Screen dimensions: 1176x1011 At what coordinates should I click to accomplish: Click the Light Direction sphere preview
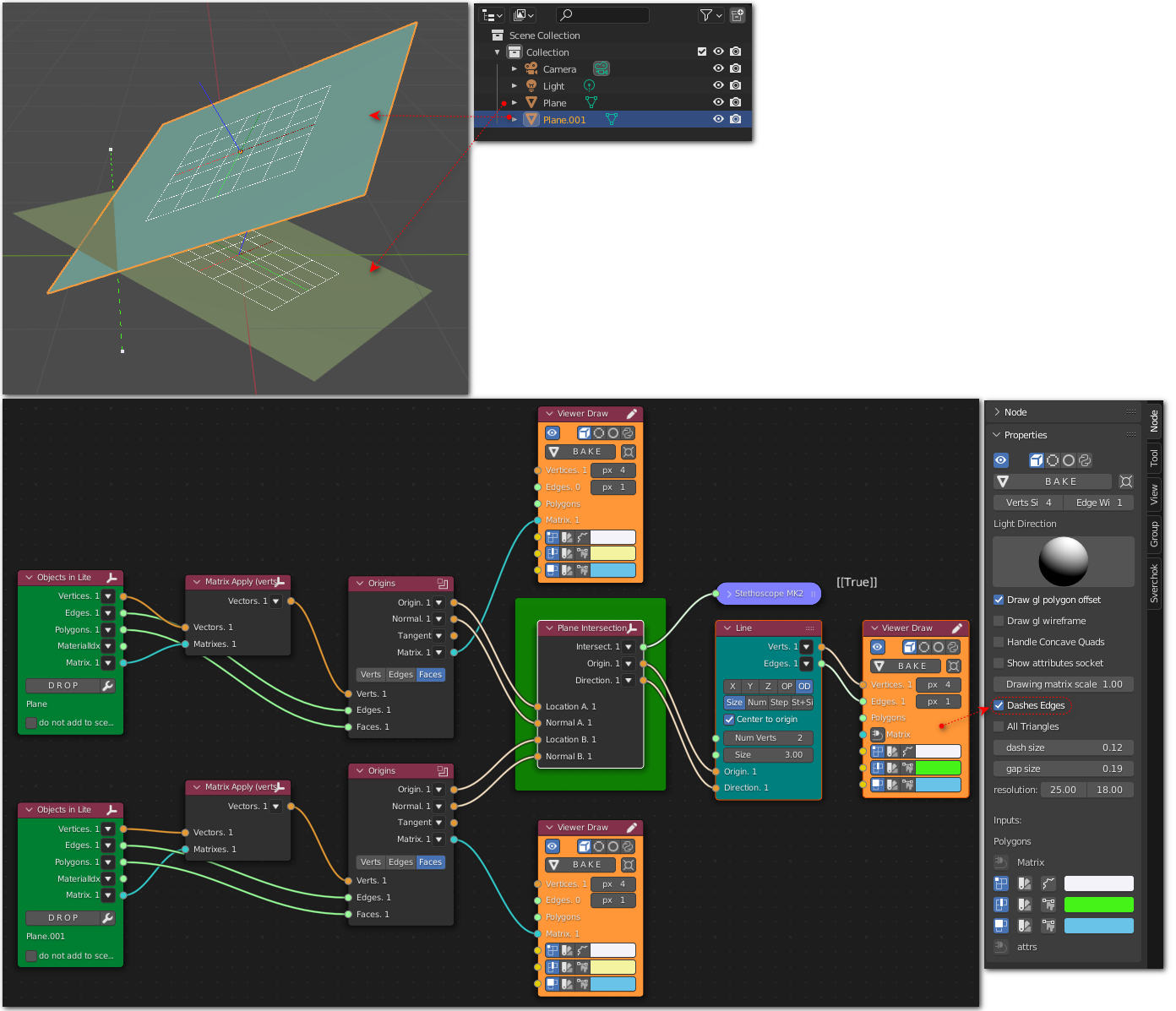click(1064, 562)
